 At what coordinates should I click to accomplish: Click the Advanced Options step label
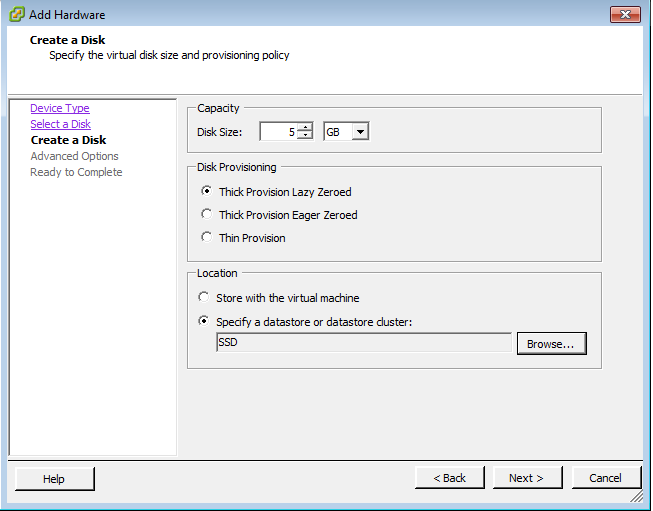click(x=75, y=156)
